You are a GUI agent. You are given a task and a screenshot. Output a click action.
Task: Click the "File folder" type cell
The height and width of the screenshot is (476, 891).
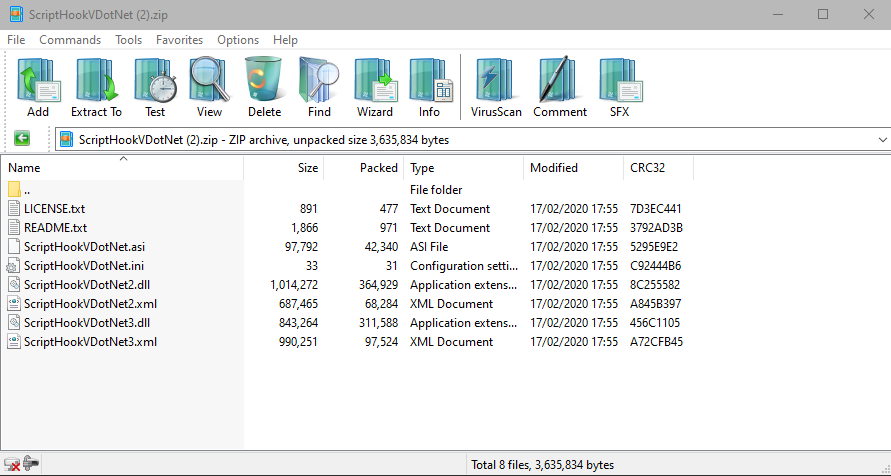(x=436, y=190)
